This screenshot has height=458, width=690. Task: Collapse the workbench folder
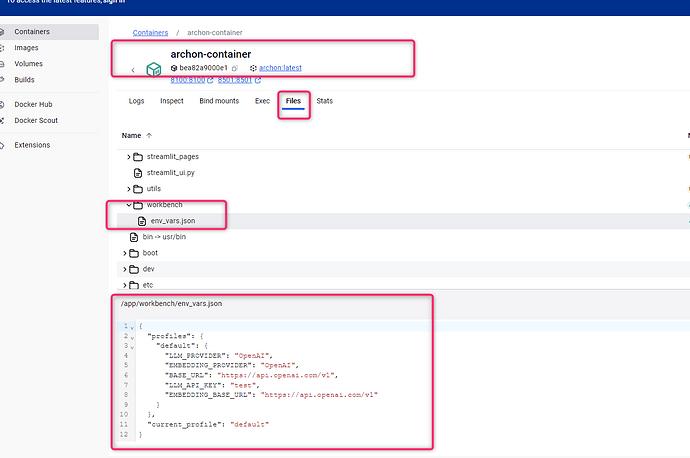(x=128, y=205)
